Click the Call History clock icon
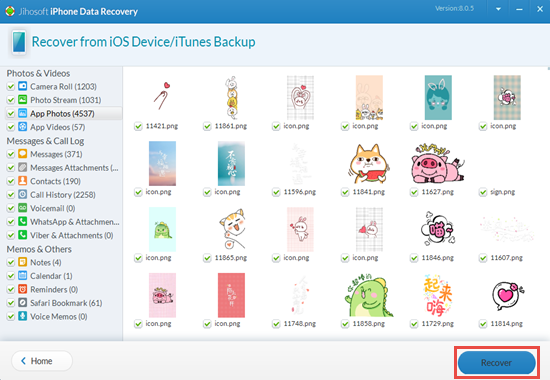Image resolution: width=550 pixels, height=380 pixels. 22,194
